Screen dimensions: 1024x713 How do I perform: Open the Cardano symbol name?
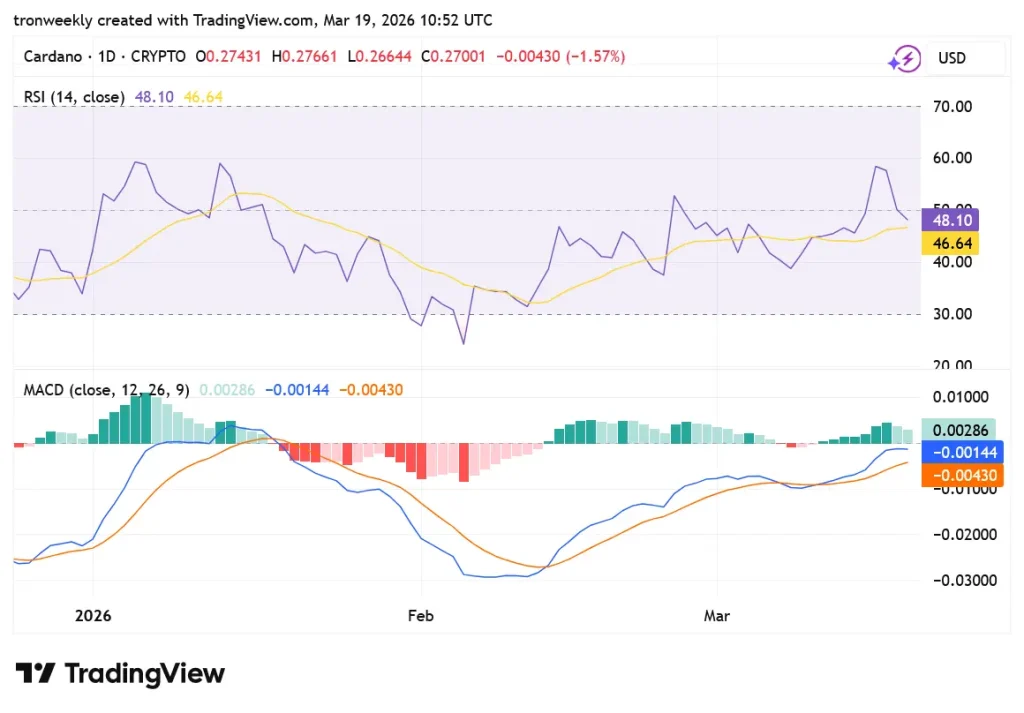pos(55,57)
